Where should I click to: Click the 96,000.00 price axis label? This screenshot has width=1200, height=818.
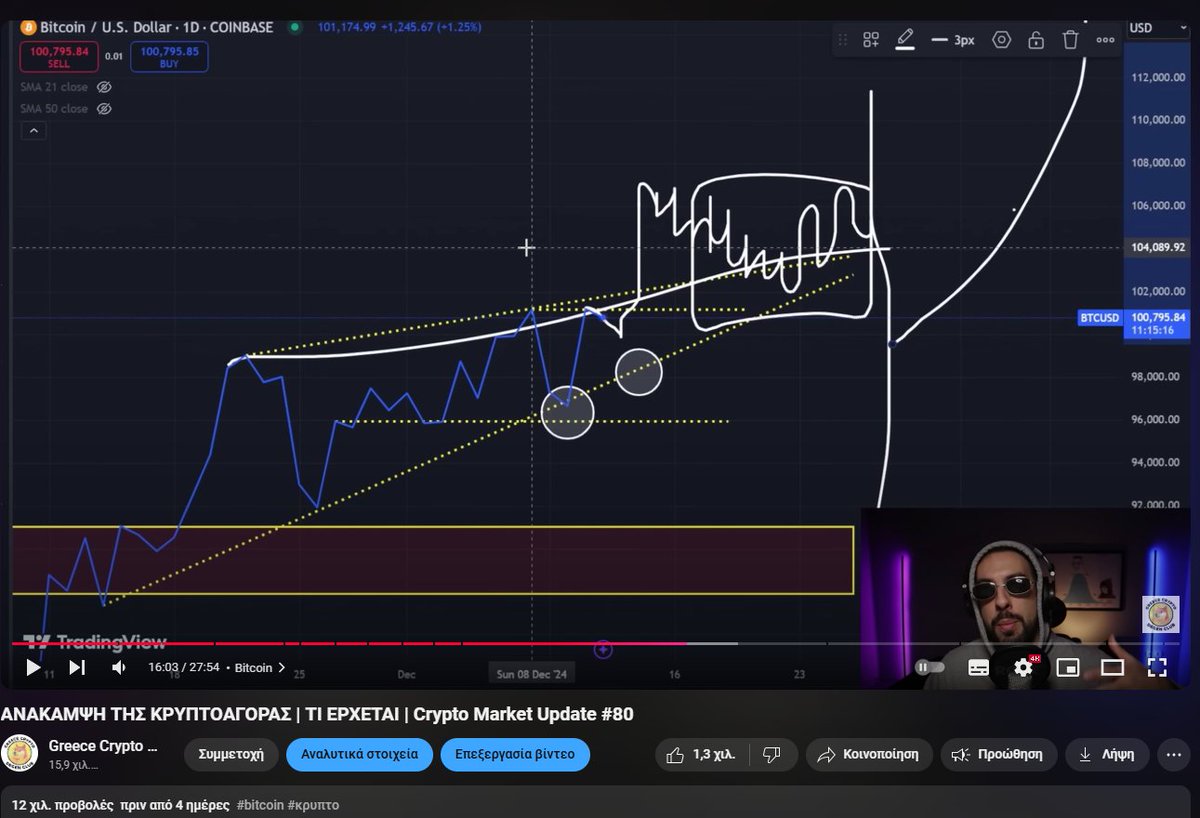pos(1155,420)
